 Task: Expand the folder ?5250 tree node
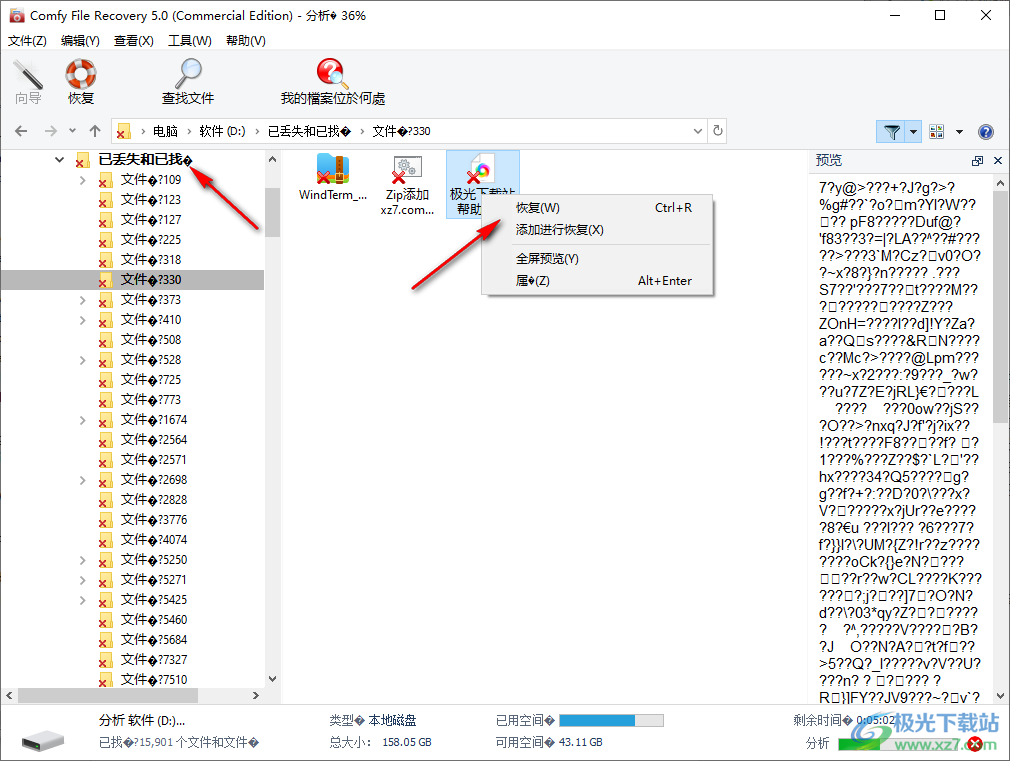coord(82,559)
